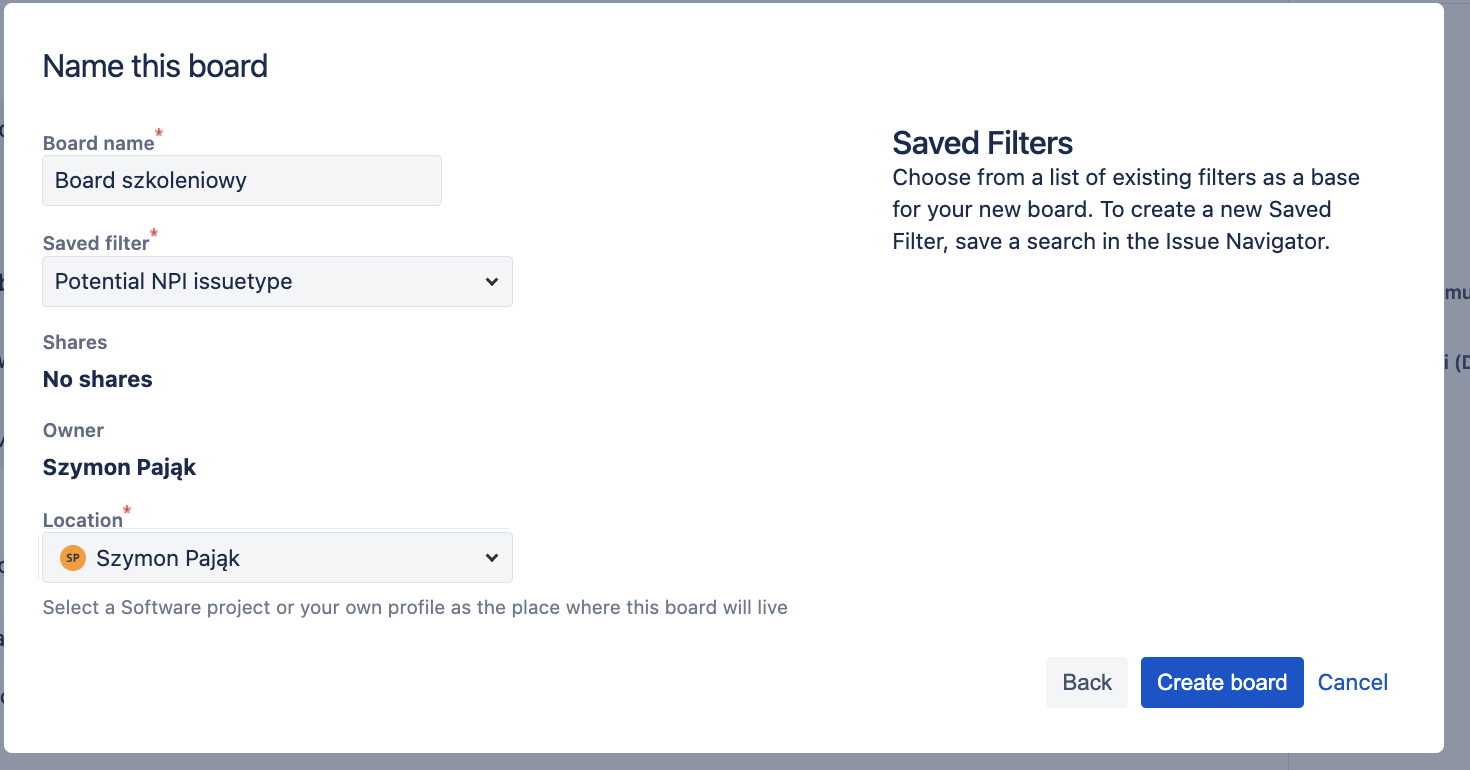Click the red asterisk beside Saved filter

pyautogui.click(x=154, y=233)
